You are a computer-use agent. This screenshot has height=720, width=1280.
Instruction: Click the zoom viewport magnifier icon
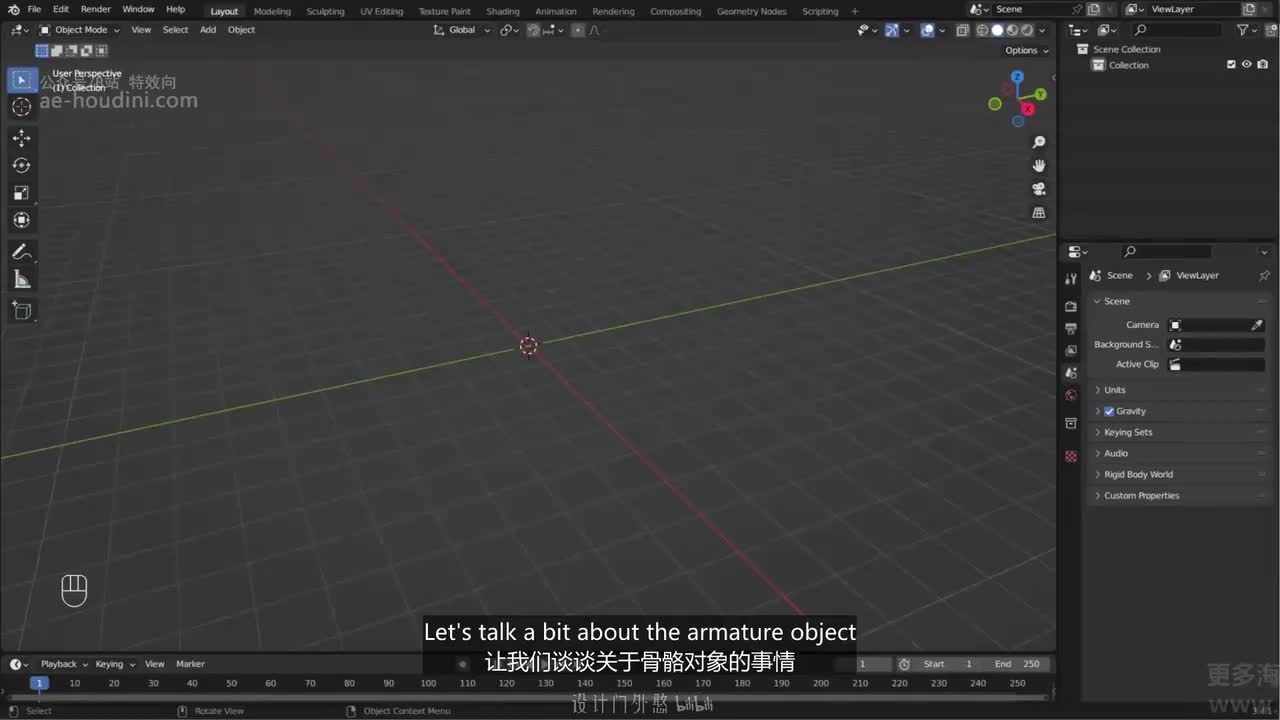[x=1039, y=142]
